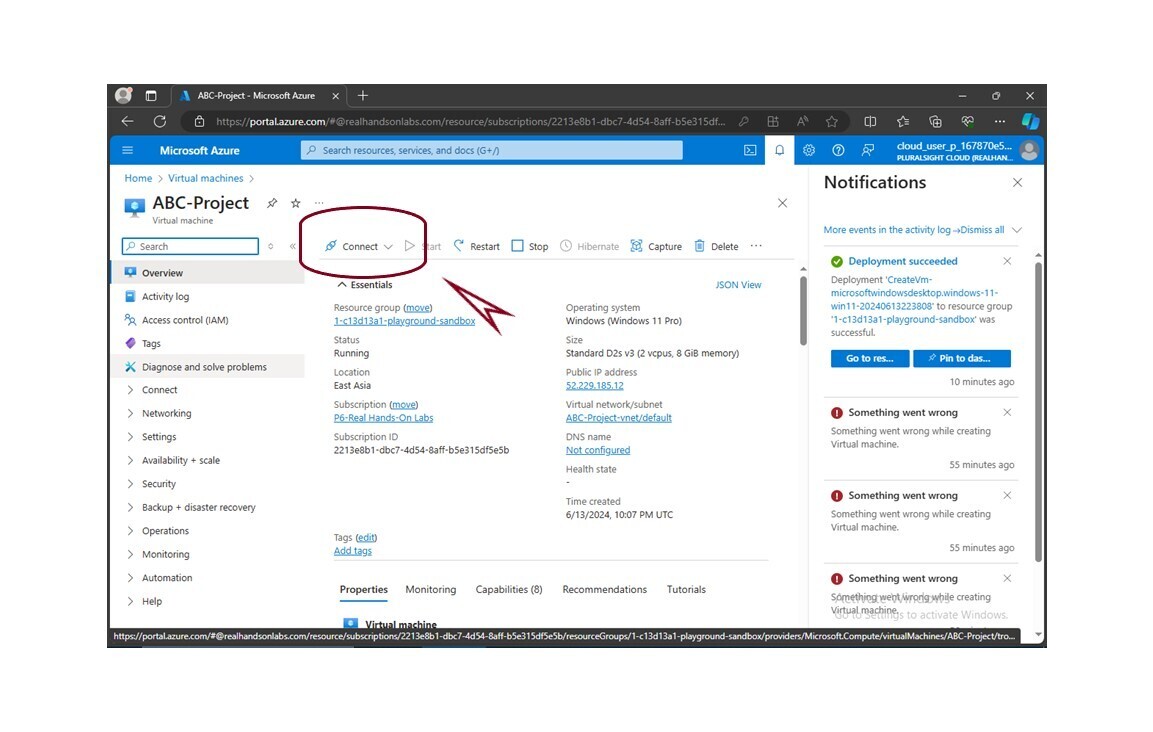Stop the virtual machine

pos(530,246)
